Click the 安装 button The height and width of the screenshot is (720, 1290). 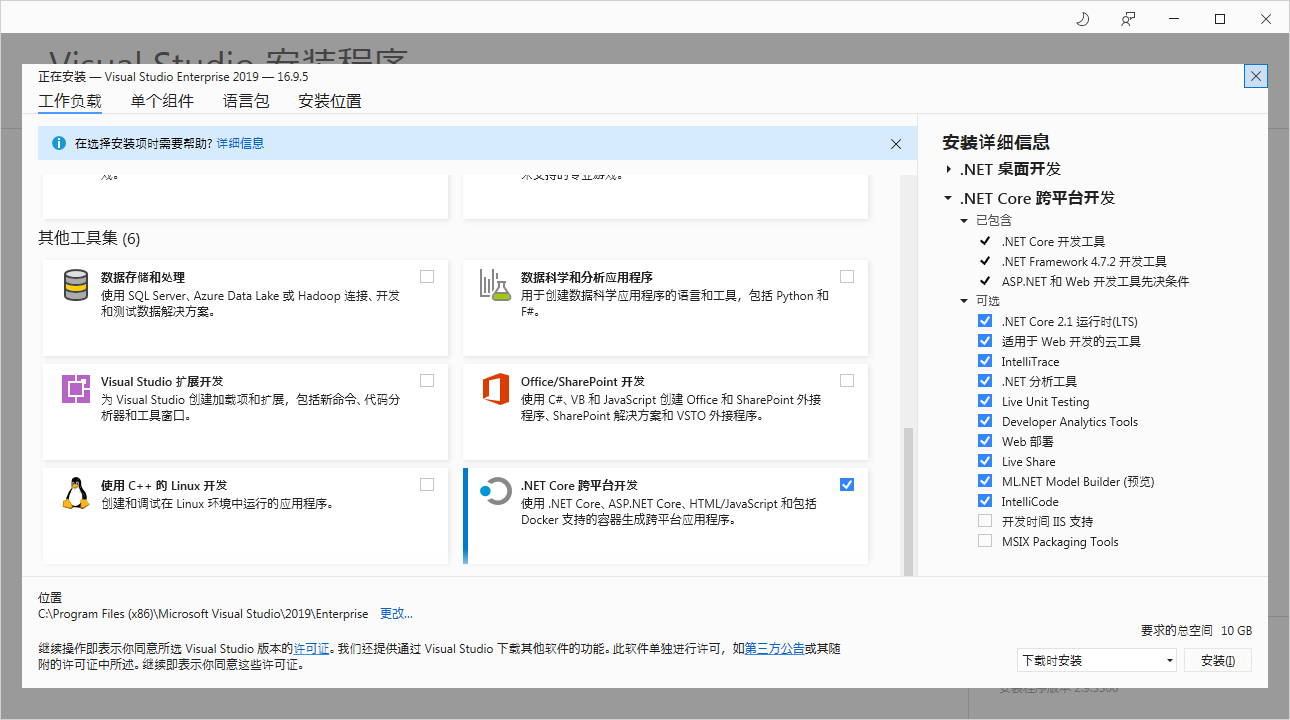pyautogui.click(x=1218, y=660)
